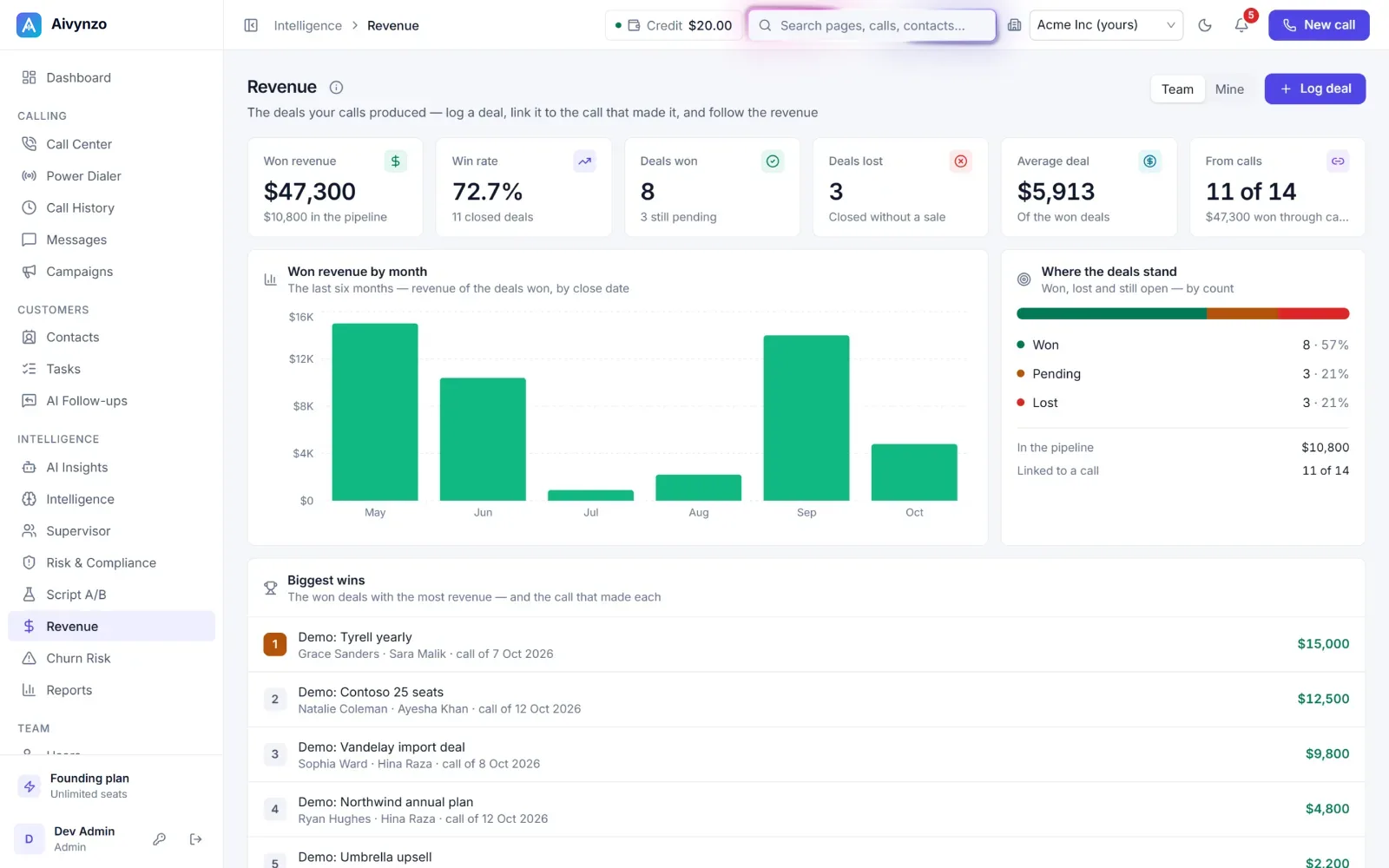Open Reports in sidebar

111,690
